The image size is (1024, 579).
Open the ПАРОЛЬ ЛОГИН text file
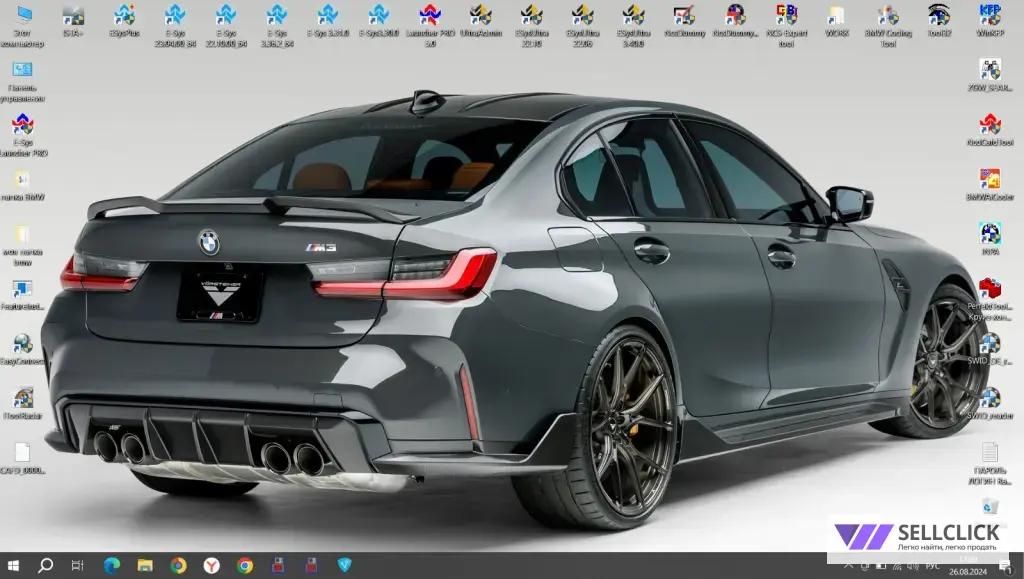pos(990,463)
